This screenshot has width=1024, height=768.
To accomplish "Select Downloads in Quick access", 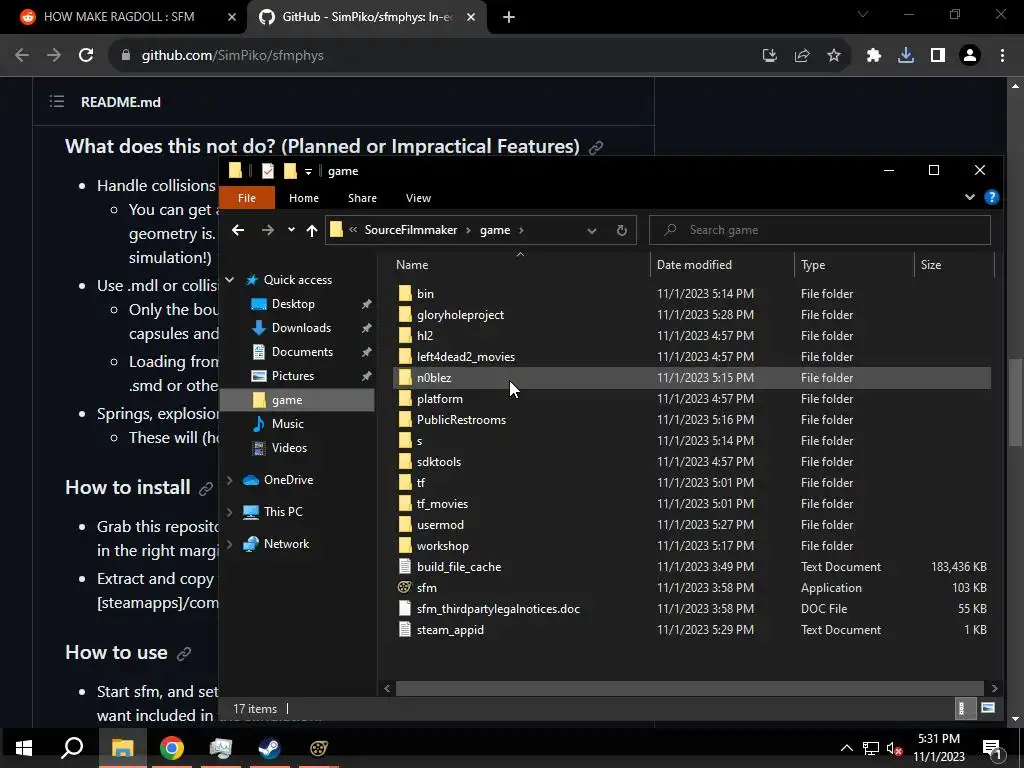I will (x=301, y=328).
